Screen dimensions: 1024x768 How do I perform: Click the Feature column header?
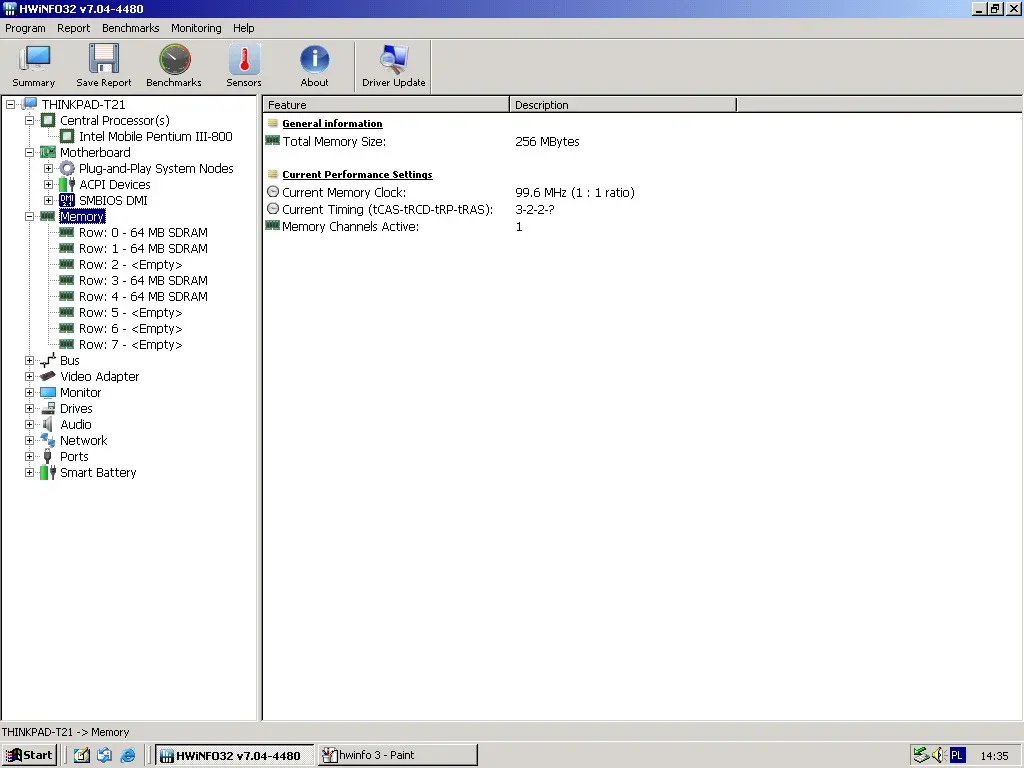pyautogui.click(x=386, y=104)
